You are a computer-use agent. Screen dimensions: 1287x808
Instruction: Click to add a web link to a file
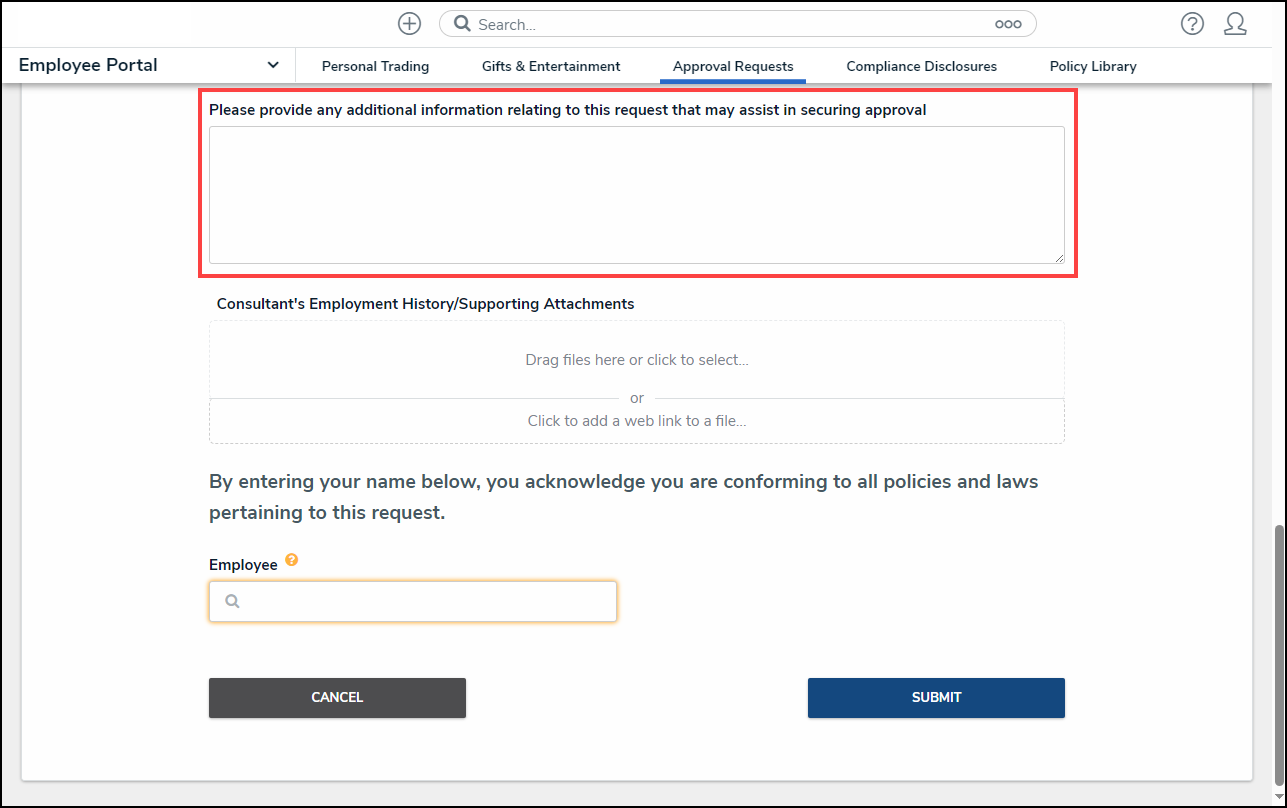coord(637,421)
